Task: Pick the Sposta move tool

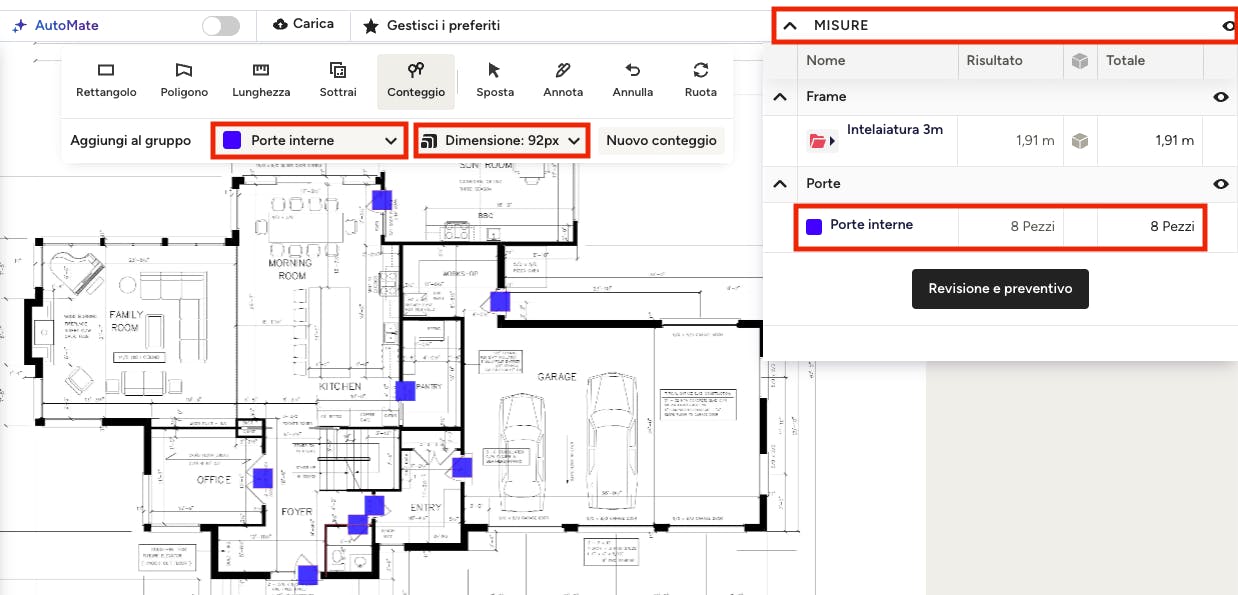Action: click(x=495, y=80)
